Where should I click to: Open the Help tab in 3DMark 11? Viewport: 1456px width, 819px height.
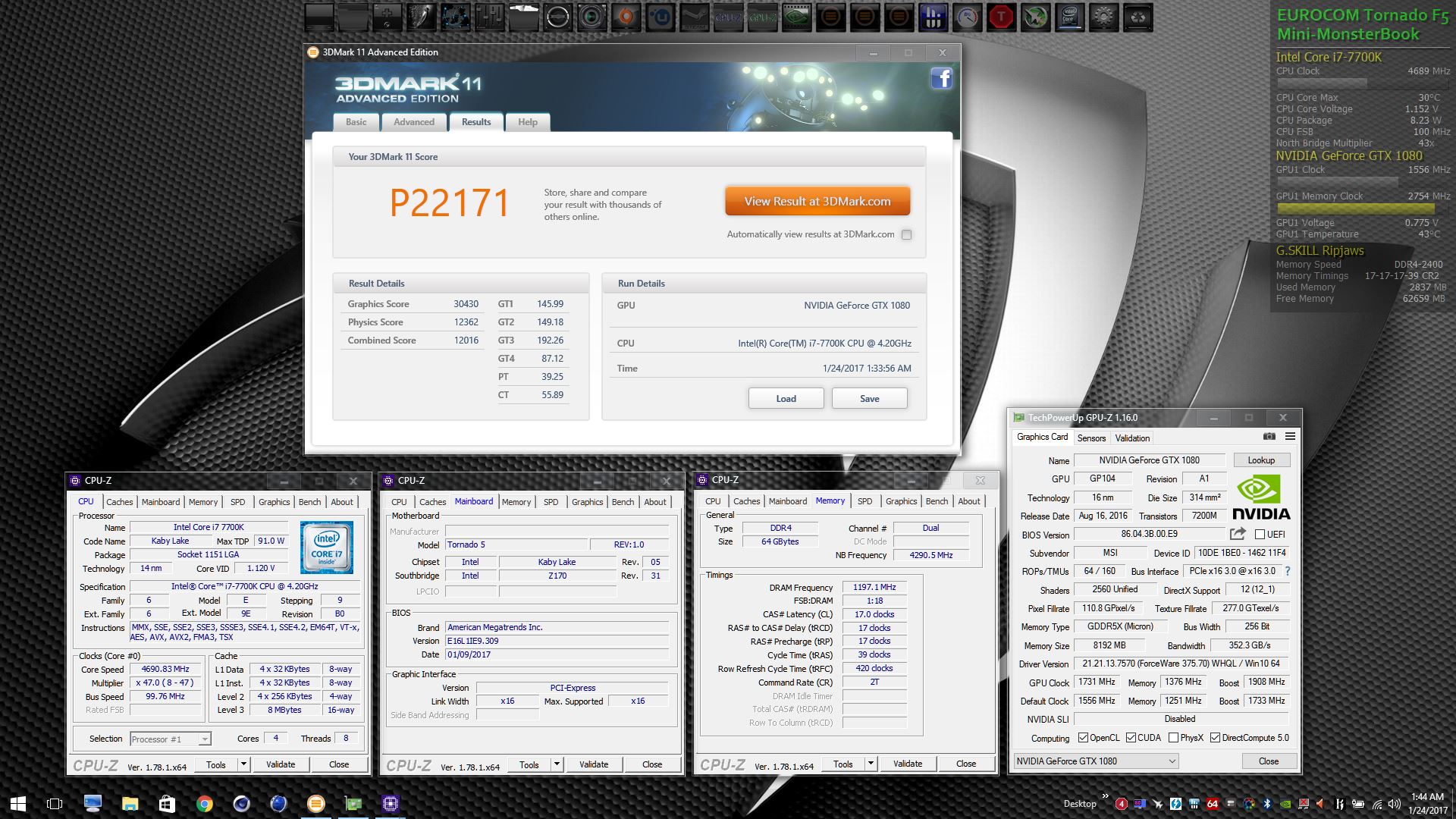(x=528, y=122)
